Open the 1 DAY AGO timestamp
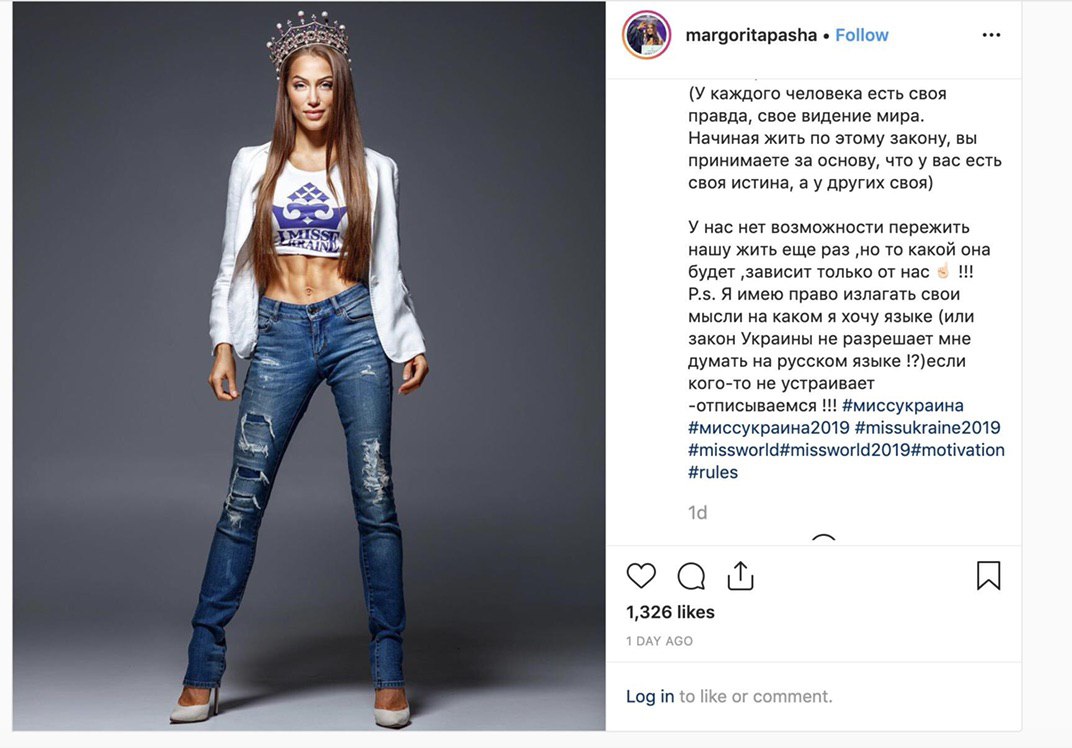Image resolution: width=1072 pixels, height=748 pixels. (659, 641)
